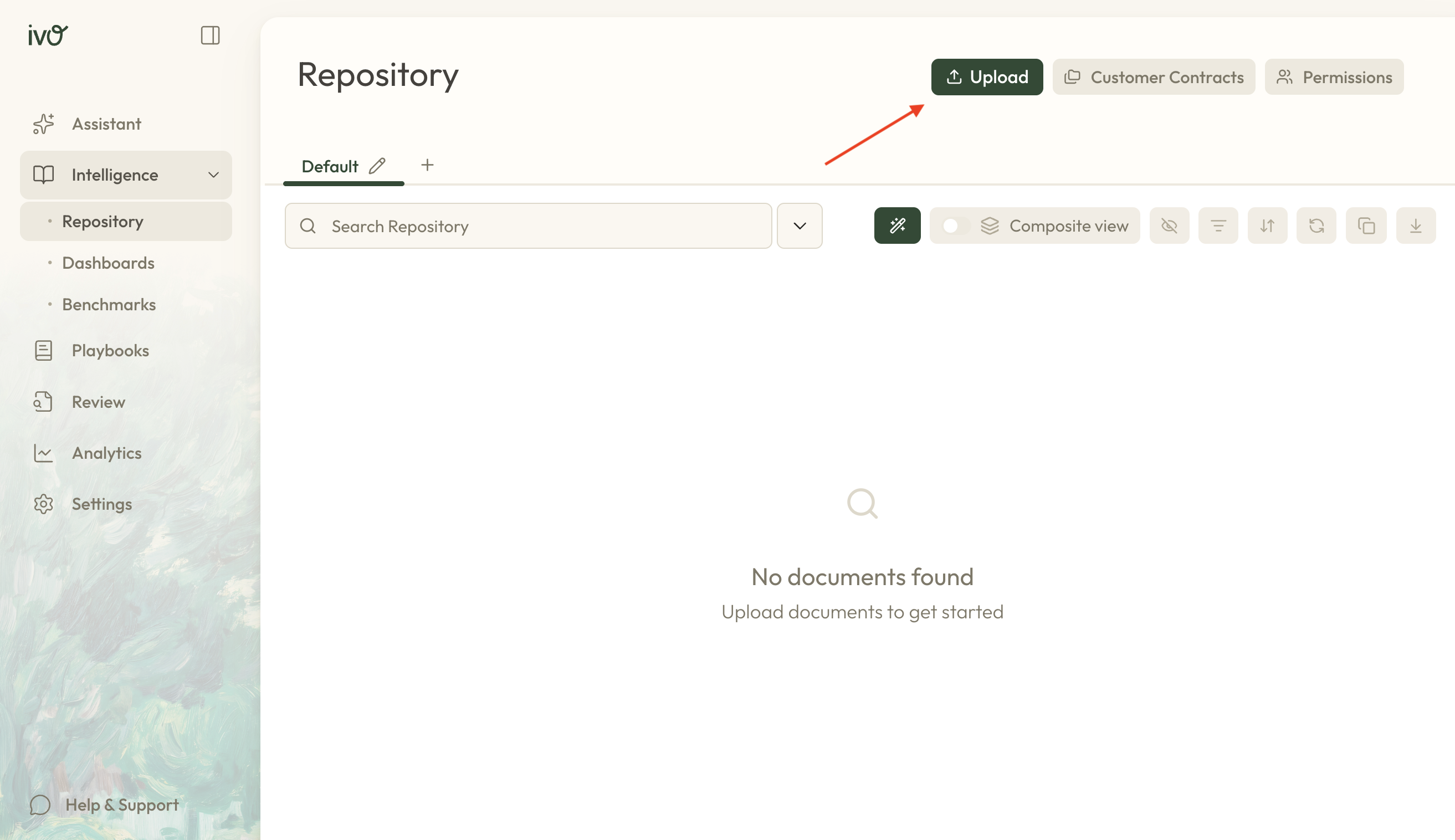The height and width of the screenshot is (840, 1455).
Task: Click the magic wand AI button
Action: click(897, 226)
